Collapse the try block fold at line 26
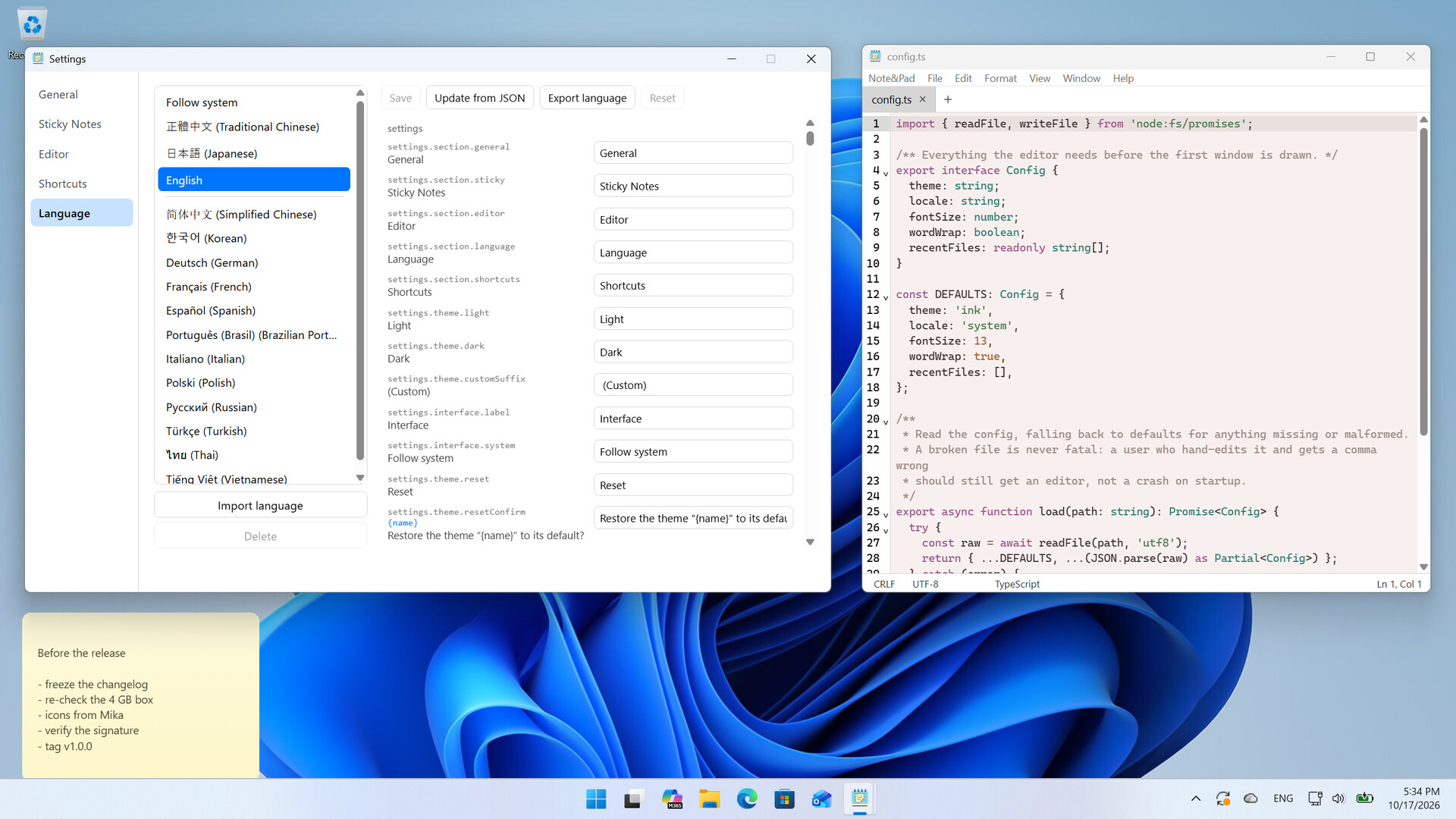 pos(886,531)
